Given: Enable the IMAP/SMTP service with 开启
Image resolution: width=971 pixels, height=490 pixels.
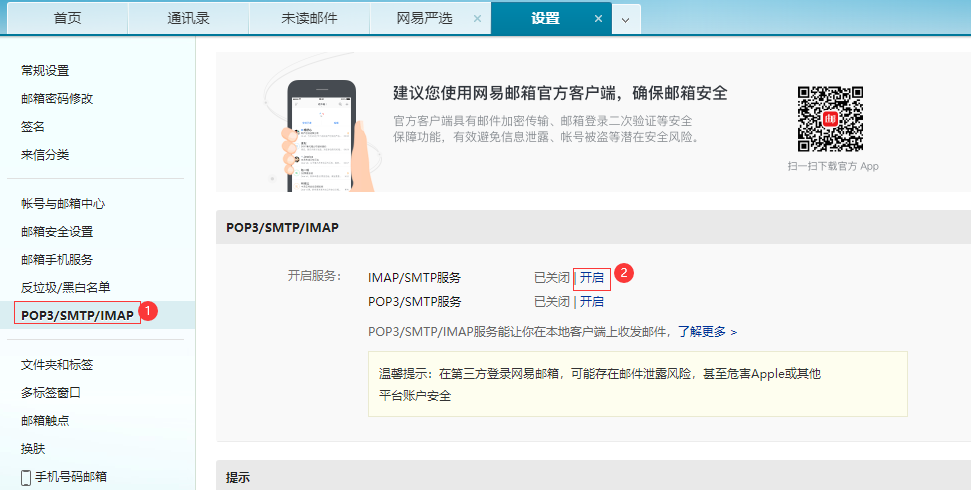Looking at the screenshot, I should 592,277.
